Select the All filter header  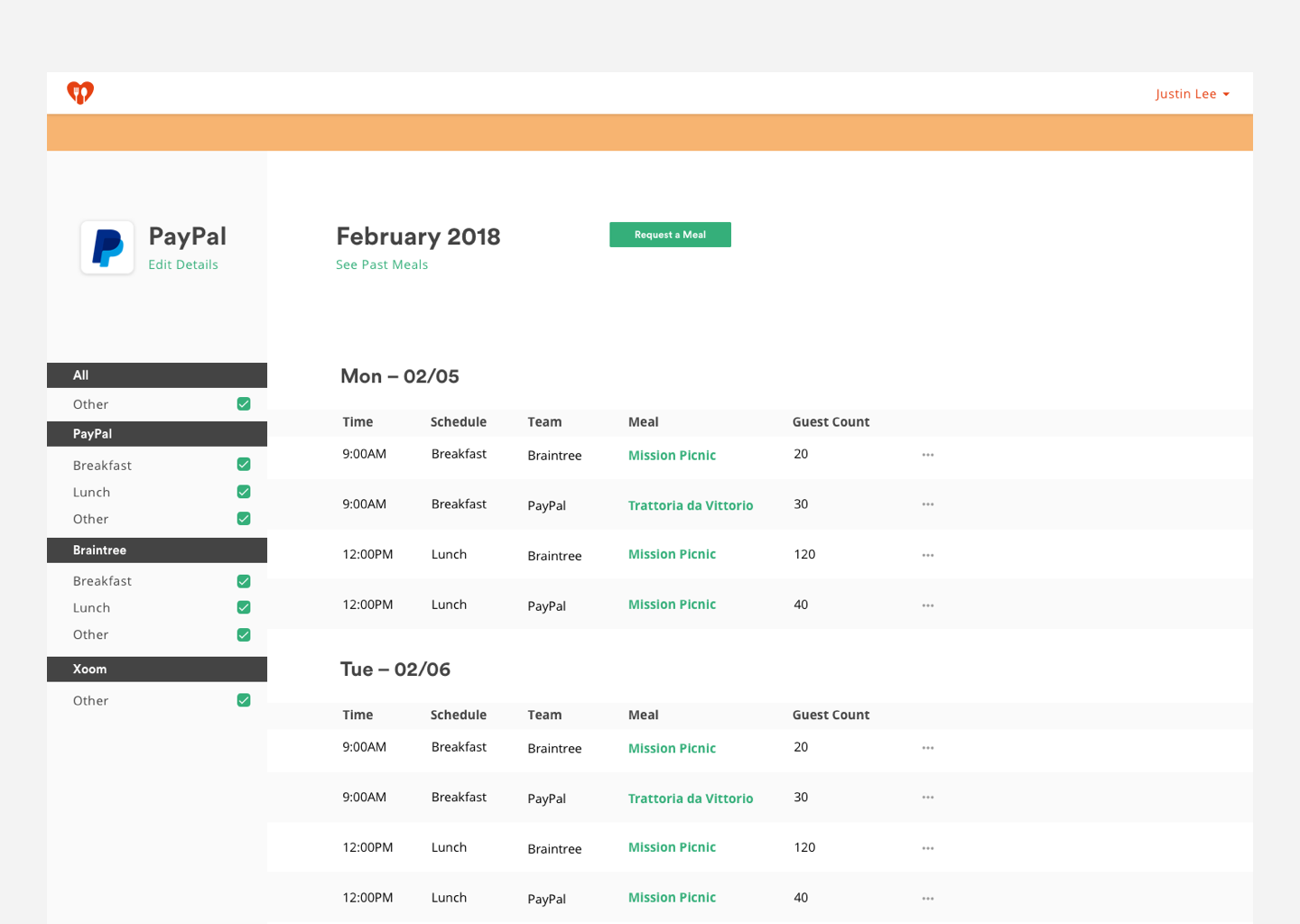tap(157, 375)
